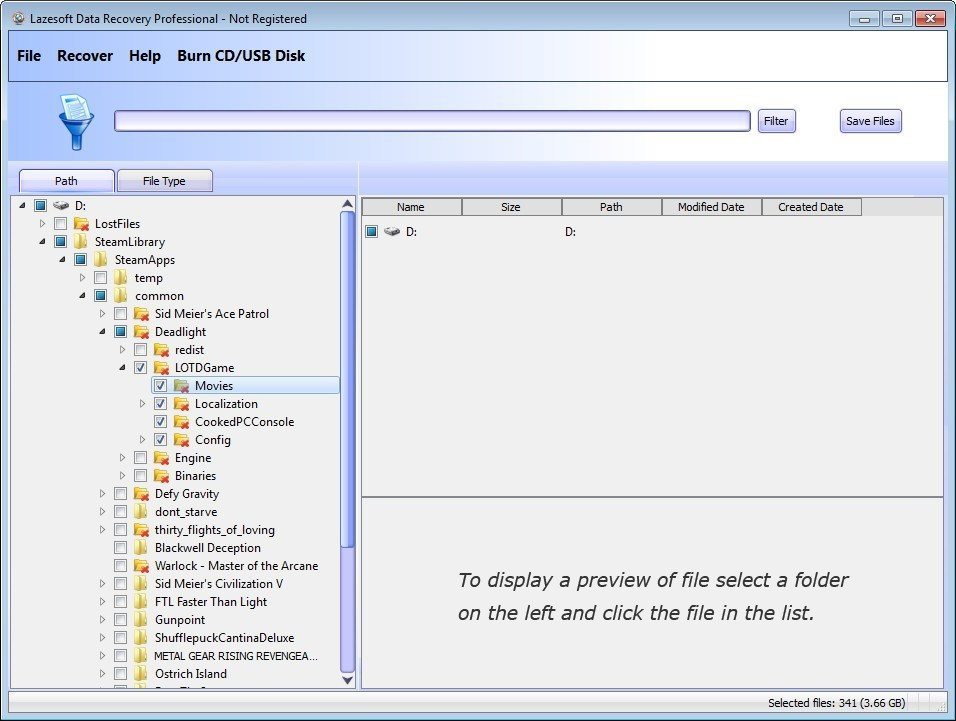Click the SteamApps folder icon
The image size is (956, 721).
pos(101,259)
